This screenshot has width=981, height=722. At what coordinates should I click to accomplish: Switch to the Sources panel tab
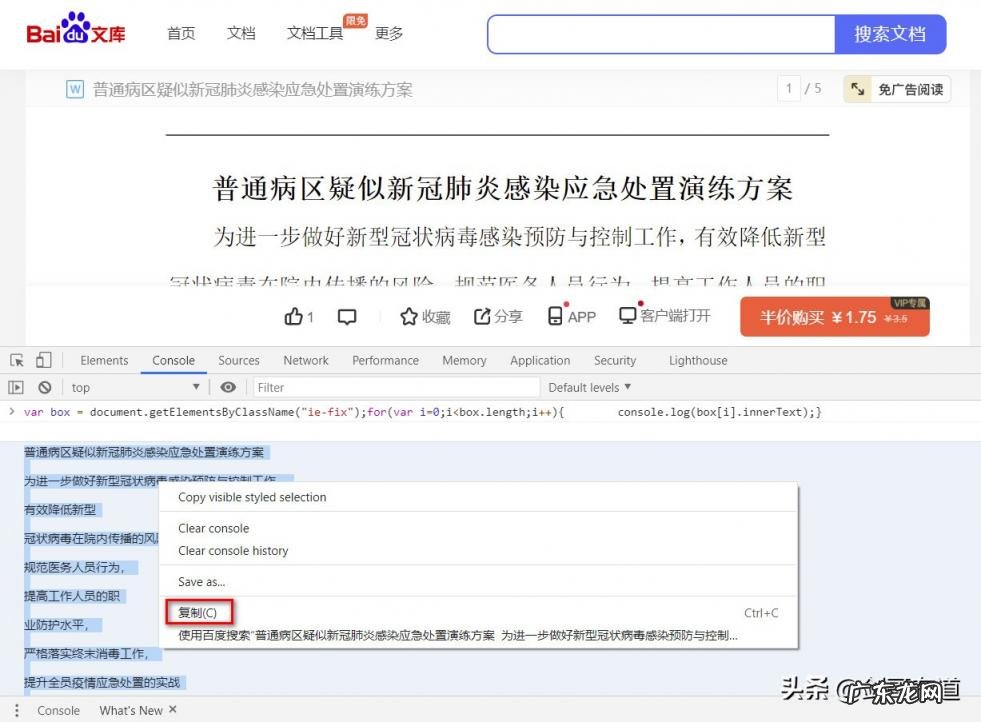coord(239,360)
